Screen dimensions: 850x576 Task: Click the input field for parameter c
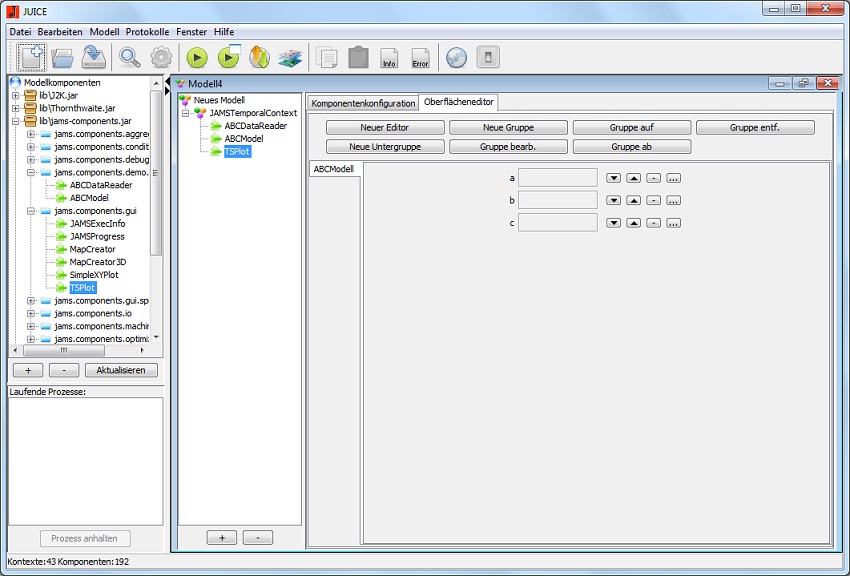pyautogui.click(x=557, y=222)
